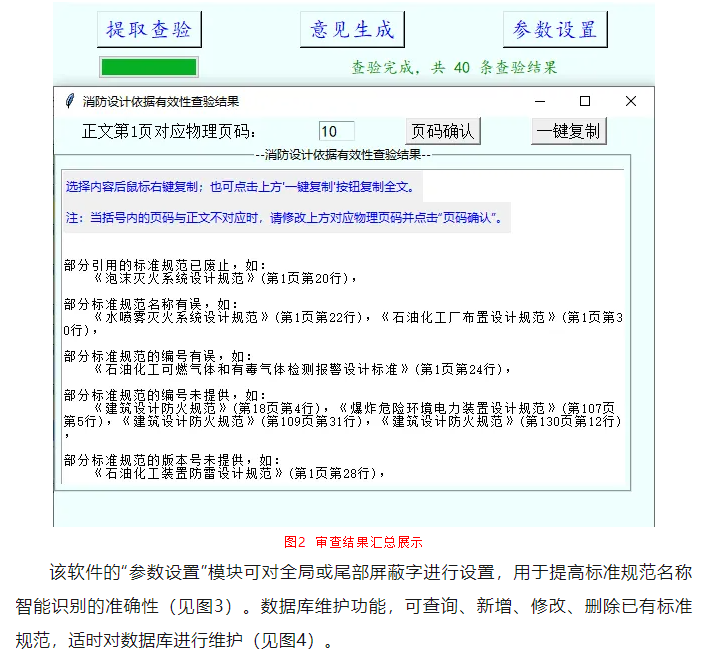
Task: Open 参数设置 settings button
Action: pos(555,29)
